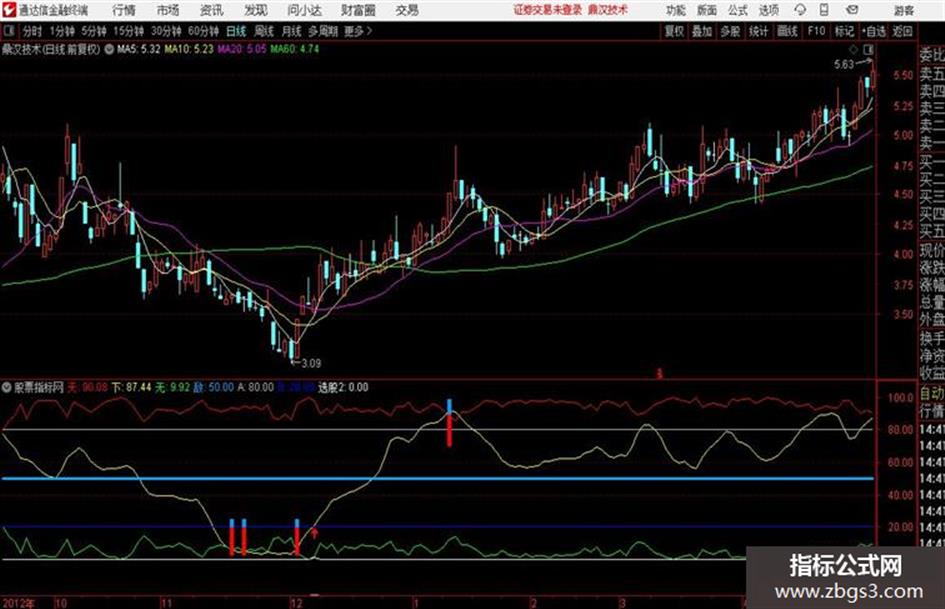Click the 通达信 red logo icon

(8, 10)
